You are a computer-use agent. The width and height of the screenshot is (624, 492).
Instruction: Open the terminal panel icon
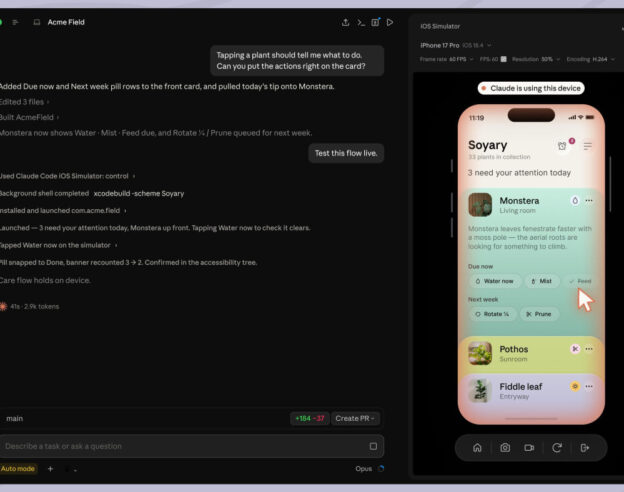[361, 22]
